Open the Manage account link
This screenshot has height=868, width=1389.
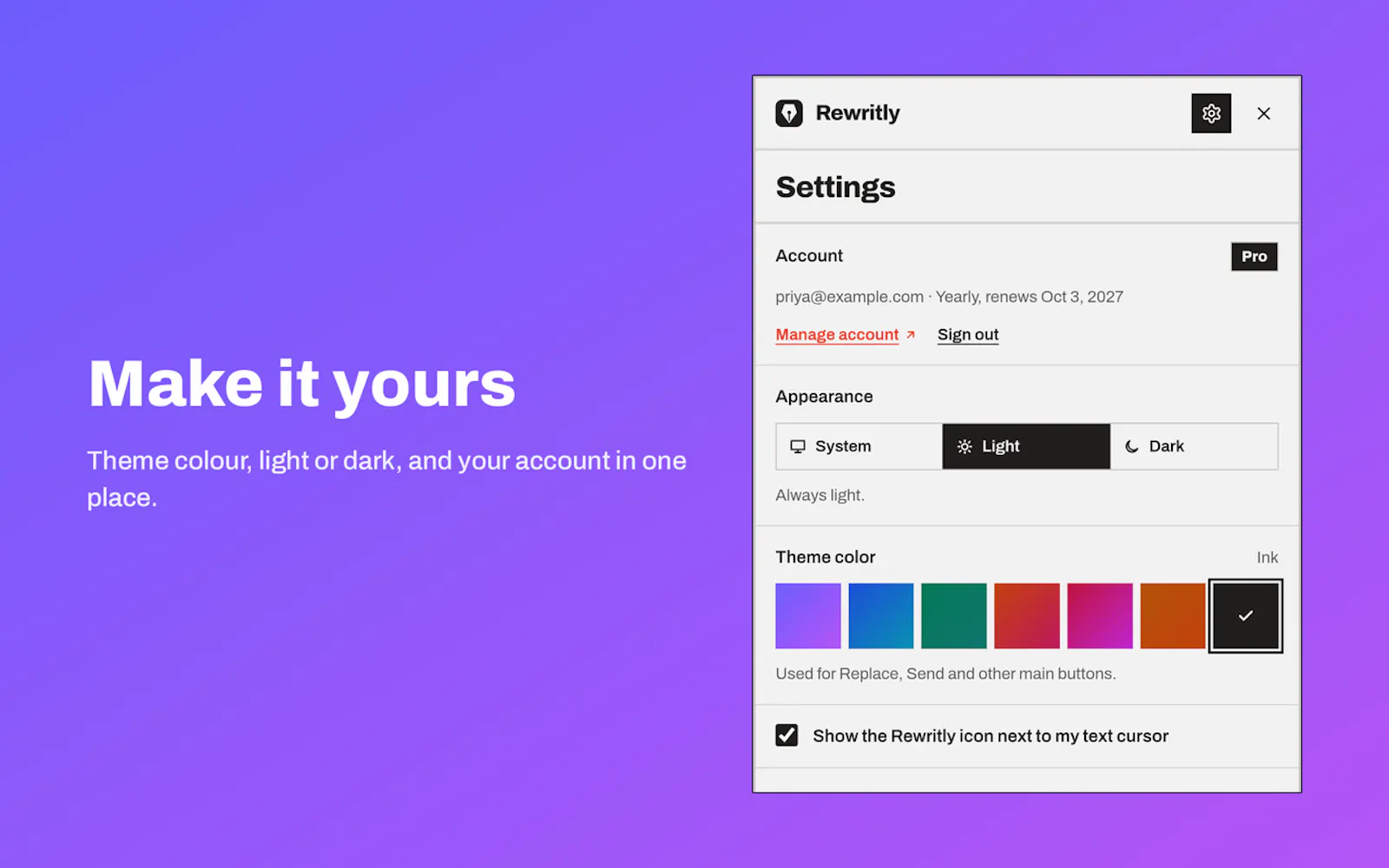tap(846, 334)
